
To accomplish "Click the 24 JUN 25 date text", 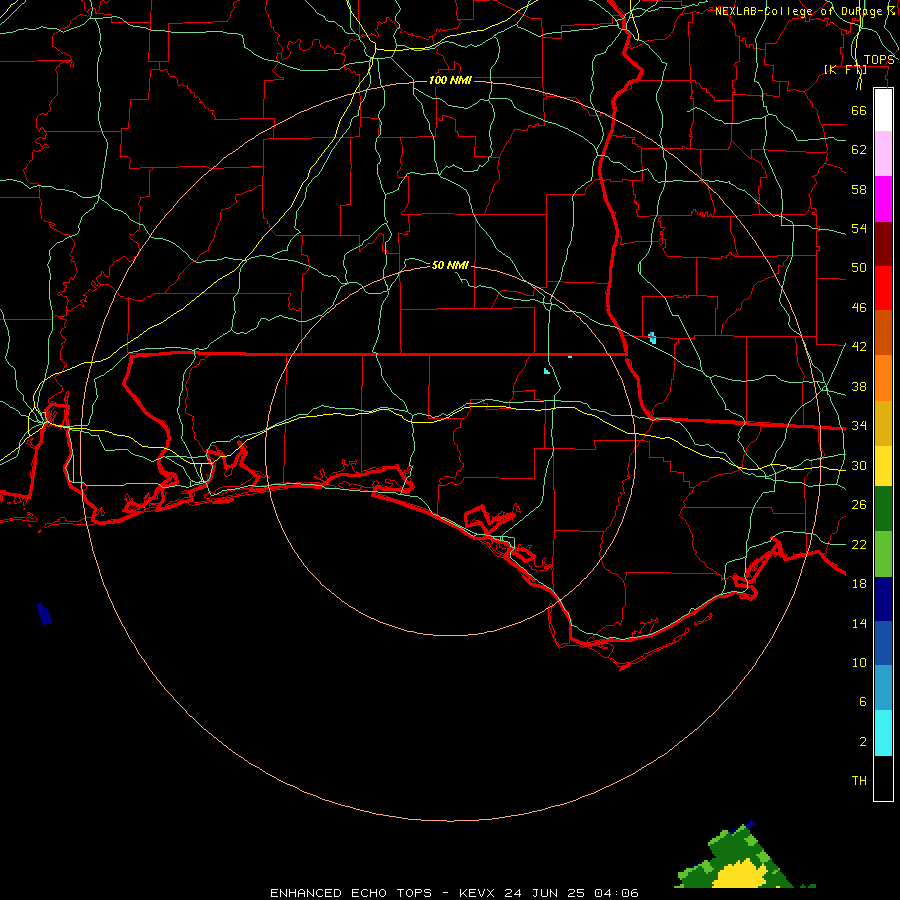I will 544,893.
